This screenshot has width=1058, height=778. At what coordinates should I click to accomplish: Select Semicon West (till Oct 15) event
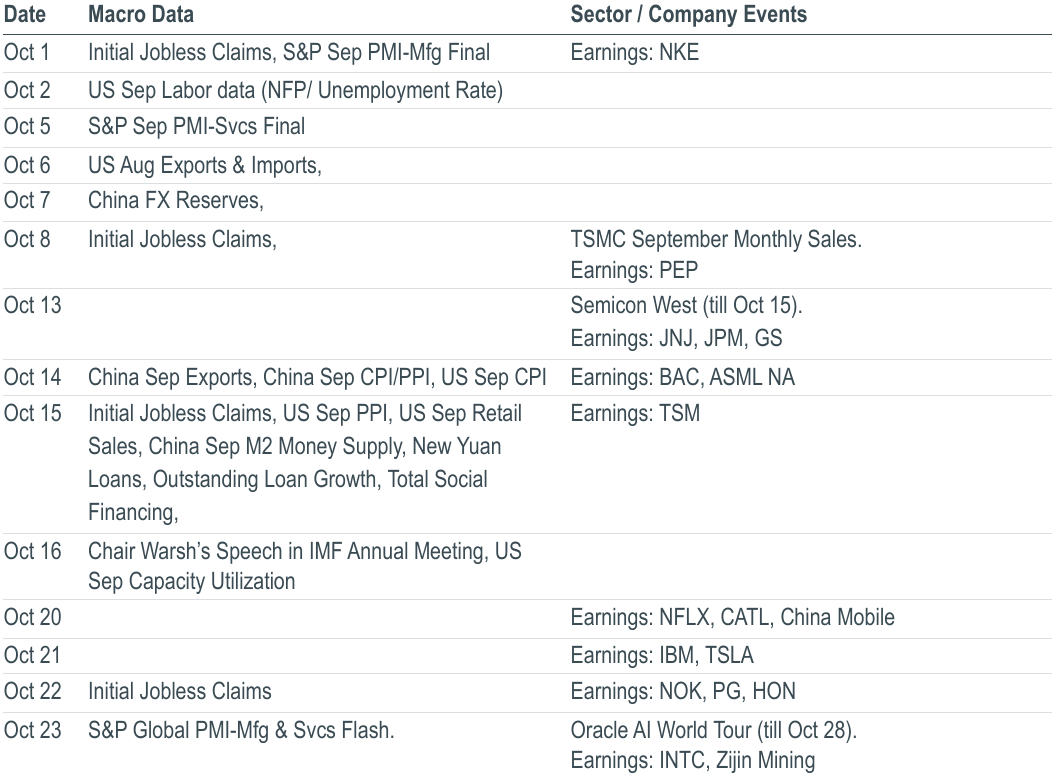(x=686, y=306)
